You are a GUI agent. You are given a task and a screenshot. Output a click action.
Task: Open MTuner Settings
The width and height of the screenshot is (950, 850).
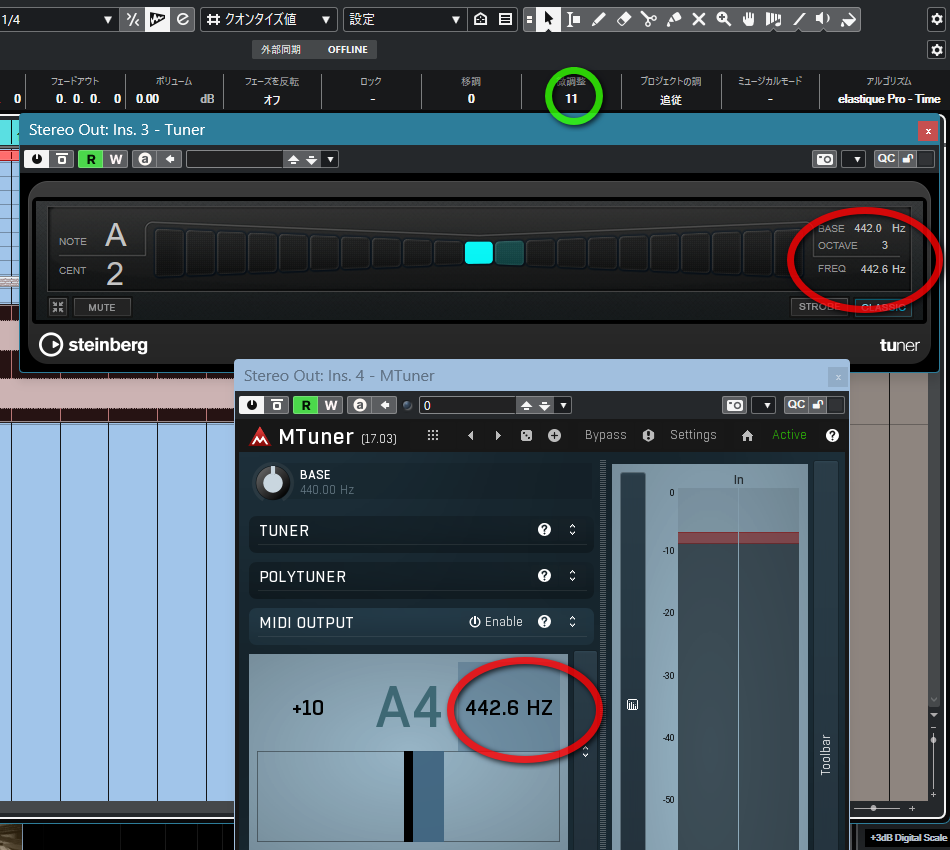(693, 435)
